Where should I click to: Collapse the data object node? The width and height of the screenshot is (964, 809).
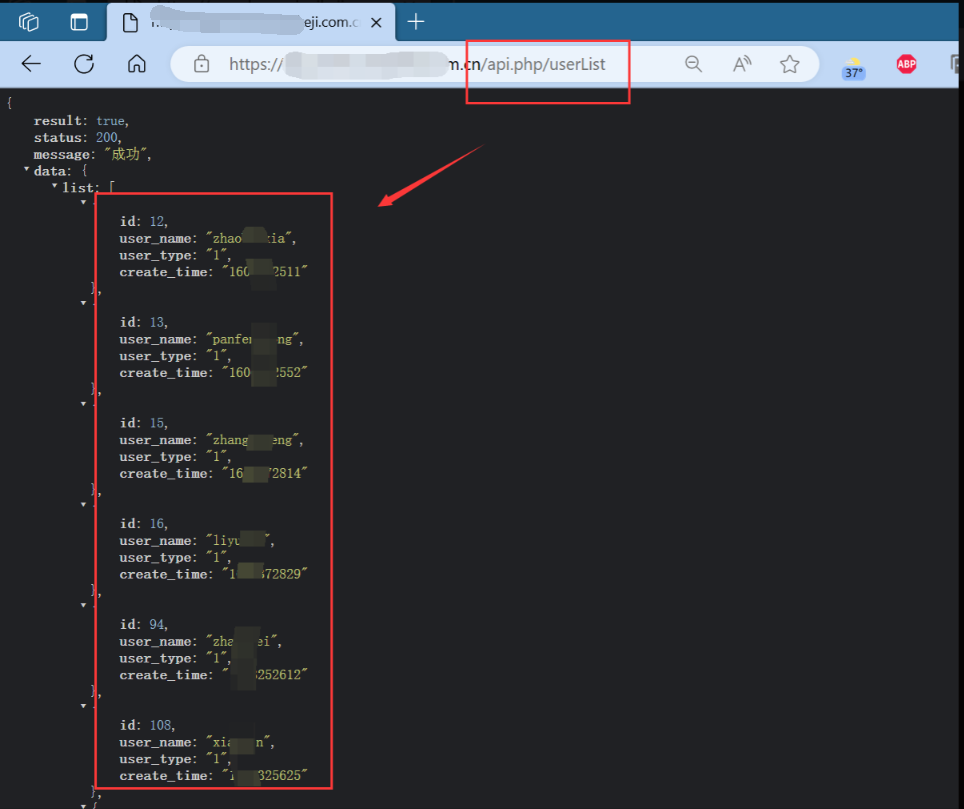click(27, 170)
